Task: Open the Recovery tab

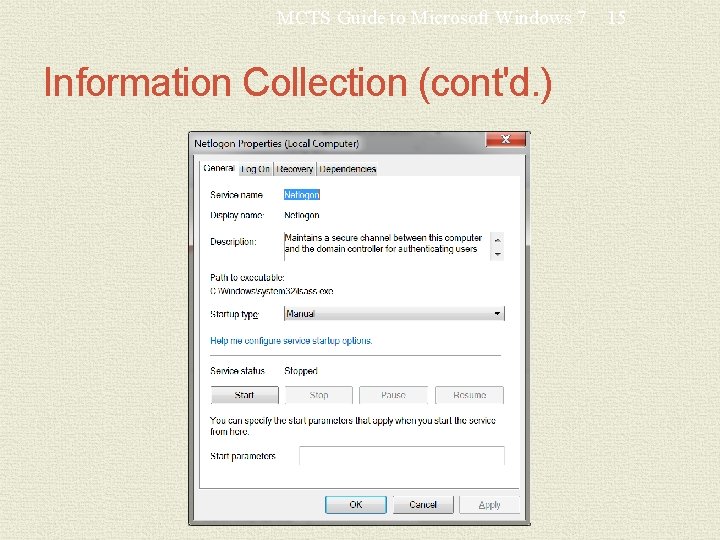Action: tap(295, 169)
